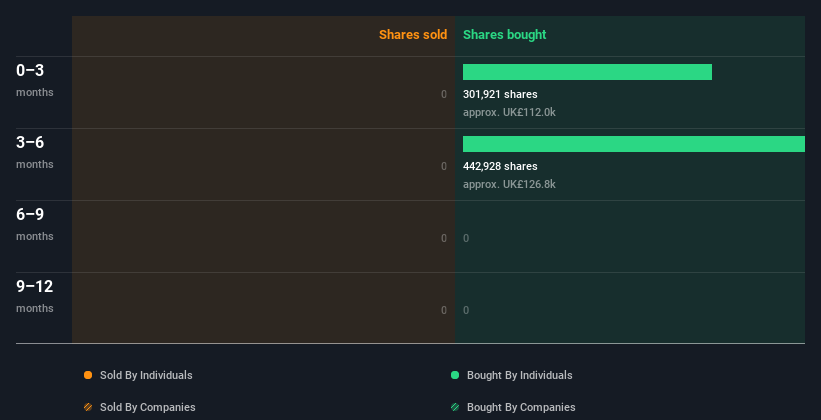The height and width of the screenshot is (420, 821).
Task: Click the 301,921 shares value
Action: coord(500,94)
